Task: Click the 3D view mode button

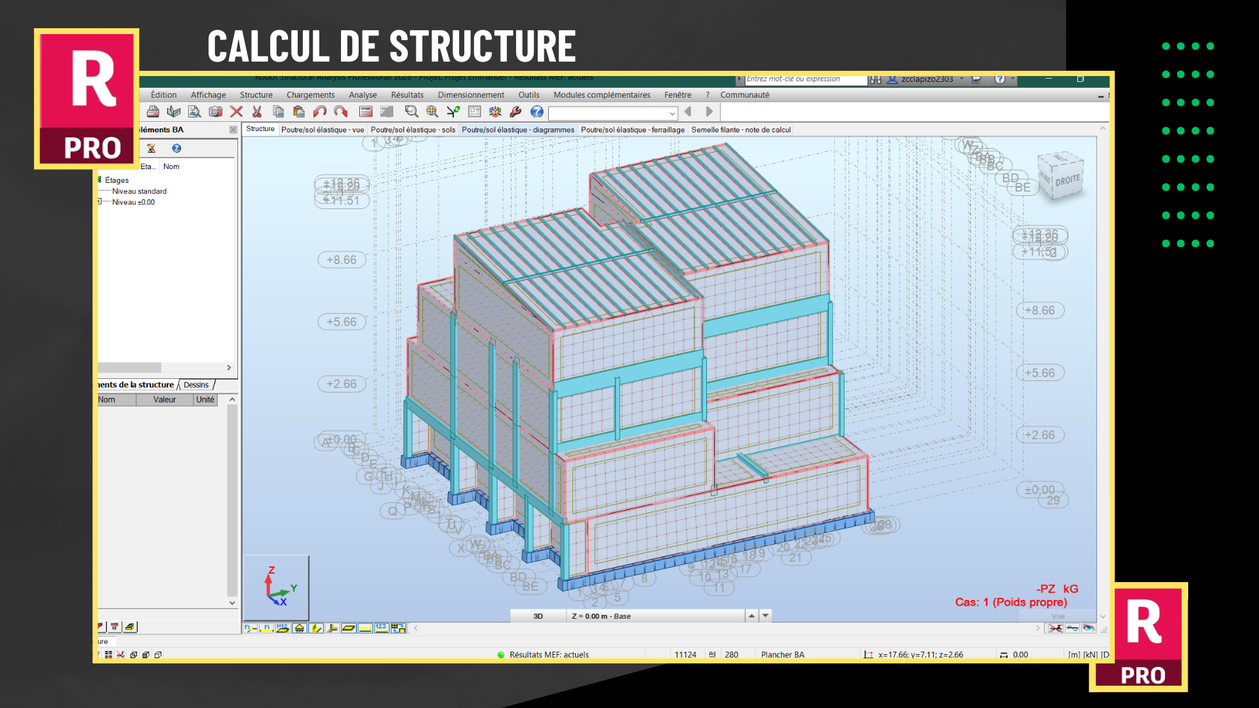Action: pos(538,616)
